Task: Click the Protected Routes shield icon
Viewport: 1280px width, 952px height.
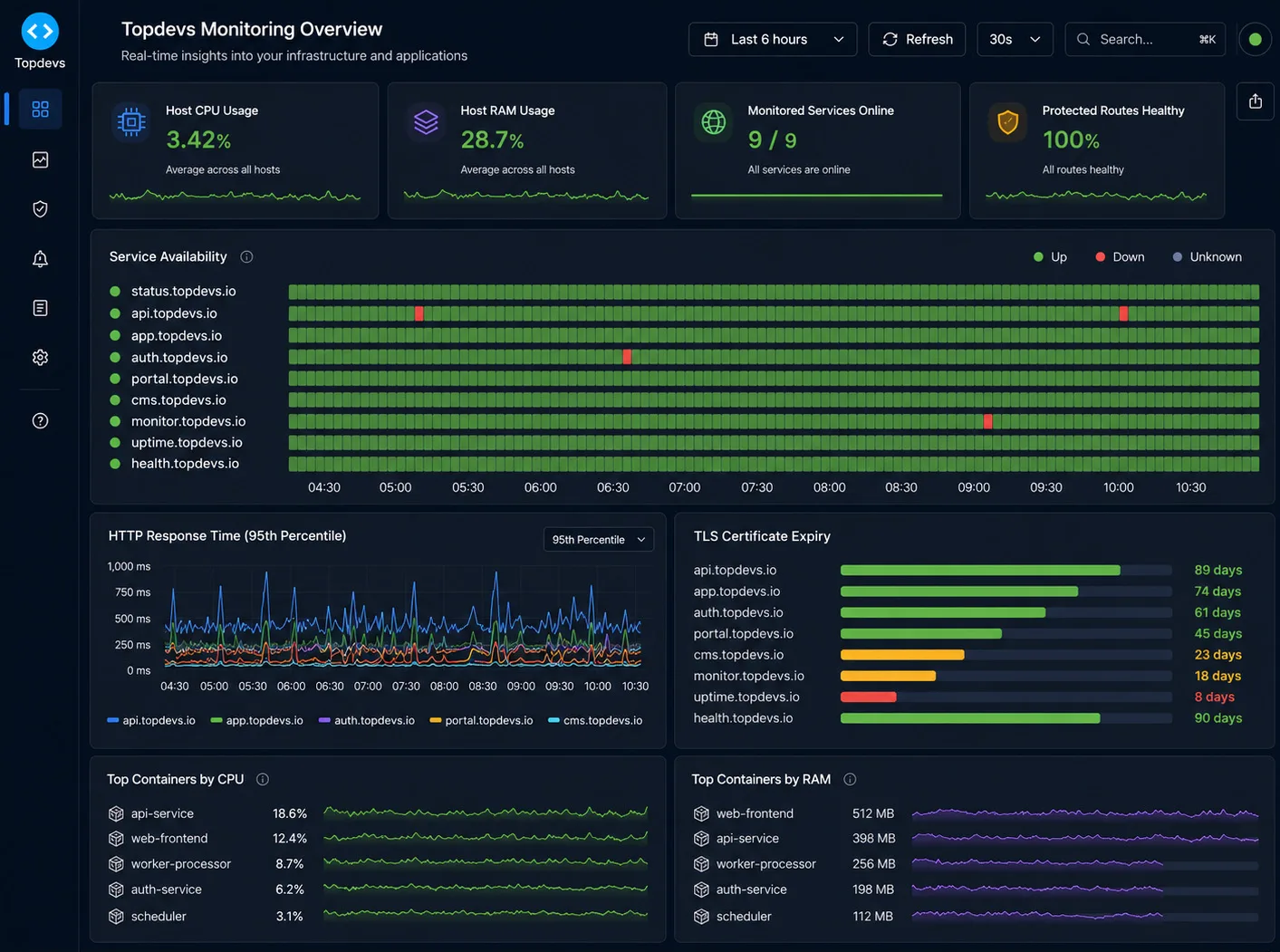Action: click(x=1007, y=121)
